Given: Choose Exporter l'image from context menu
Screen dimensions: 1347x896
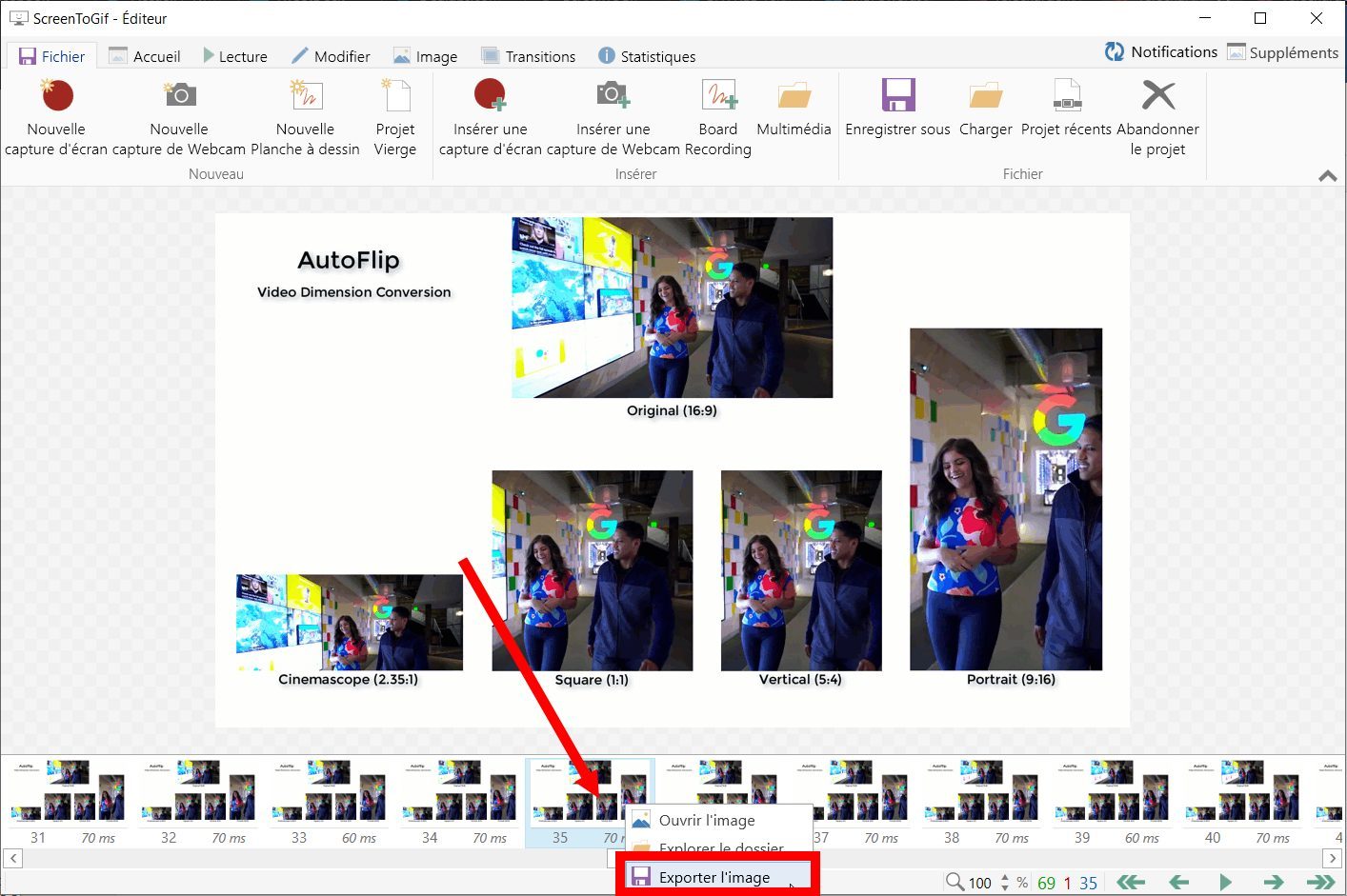Looking at the screenshot, I should [x=719, y=877].
